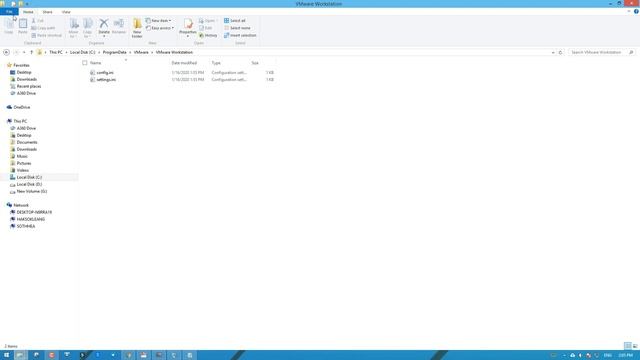Open the New item dropdown
Viewport: 640px width, 360px height.
tap(158, 20)
